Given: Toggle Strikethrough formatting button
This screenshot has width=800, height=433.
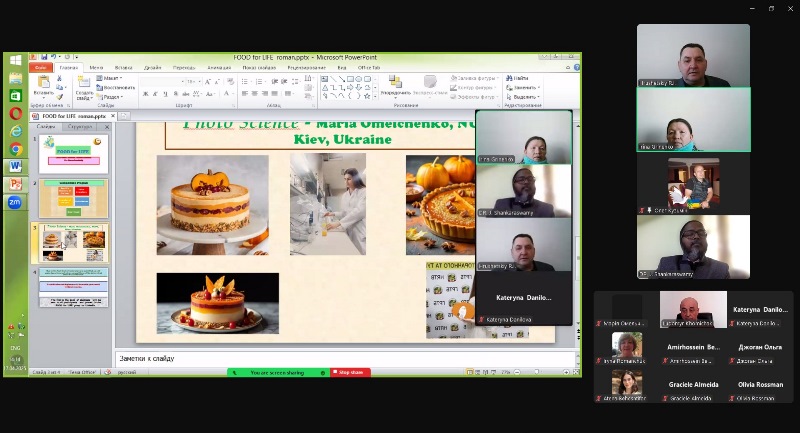Looking at the screenshot, I should (186, 94).
